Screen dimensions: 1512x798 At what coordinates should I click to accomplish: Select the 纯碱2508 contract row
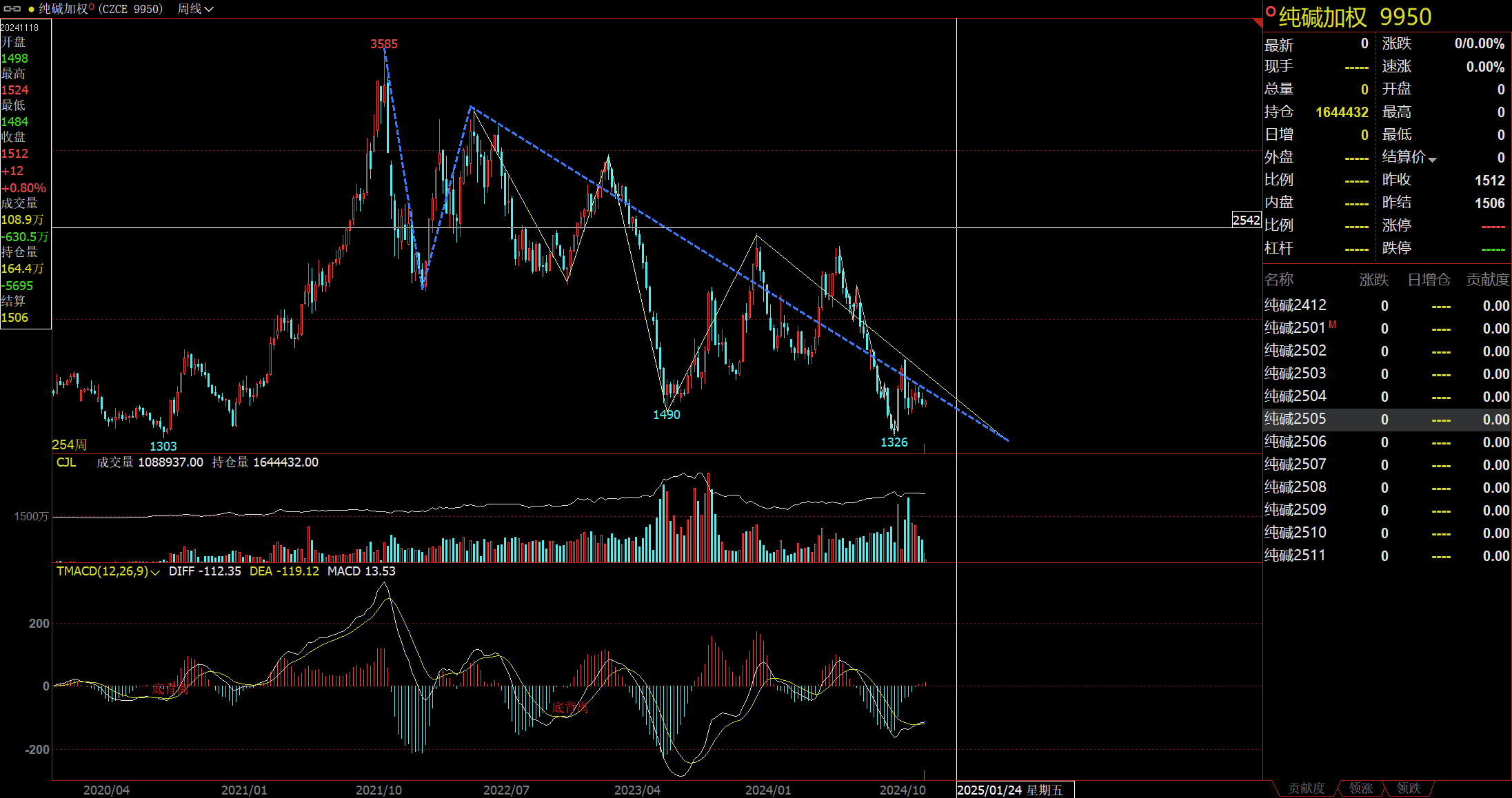pos(1387,487)
